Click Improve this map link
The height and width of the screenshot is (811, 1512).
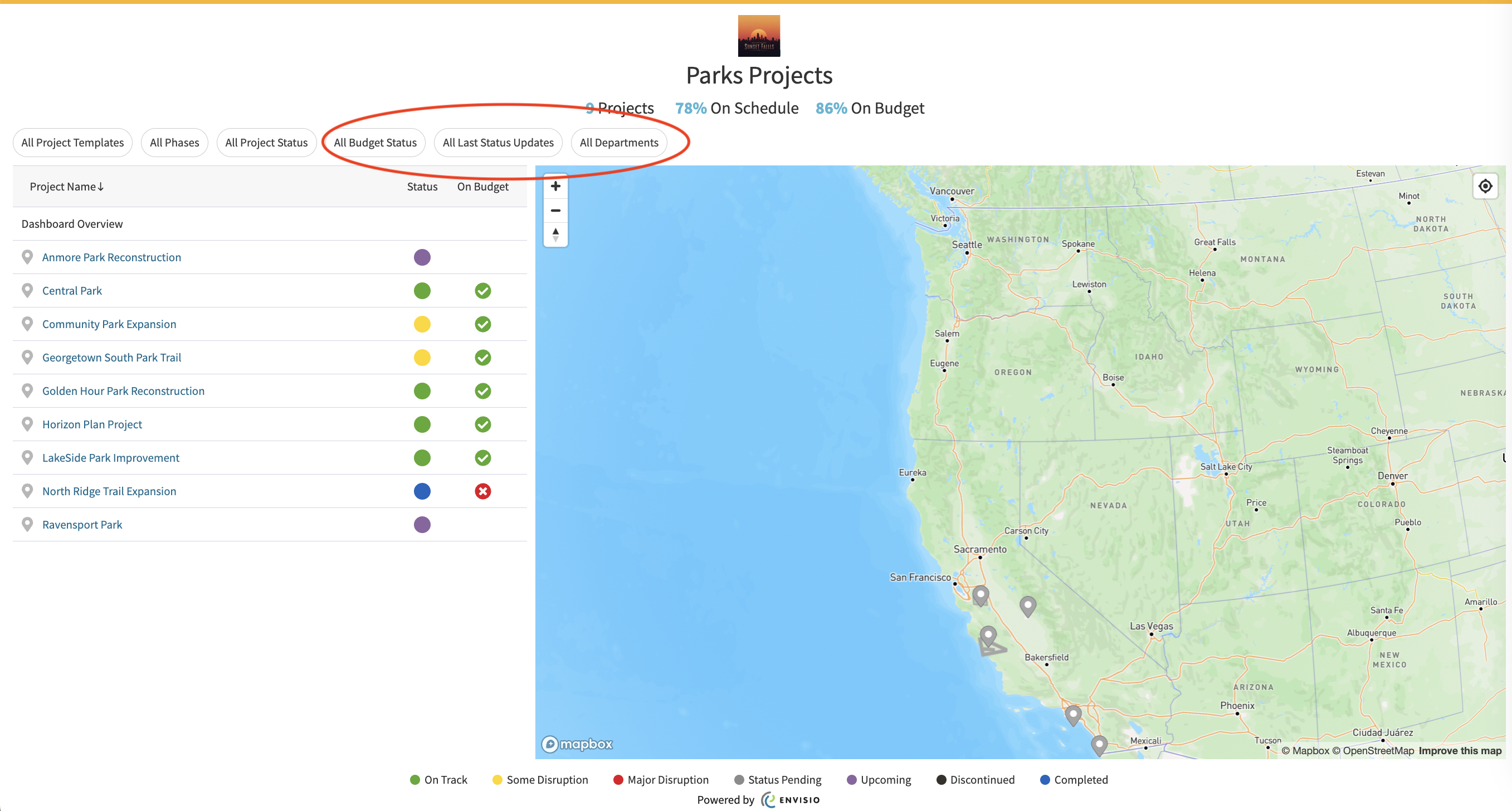point(1460,750)
